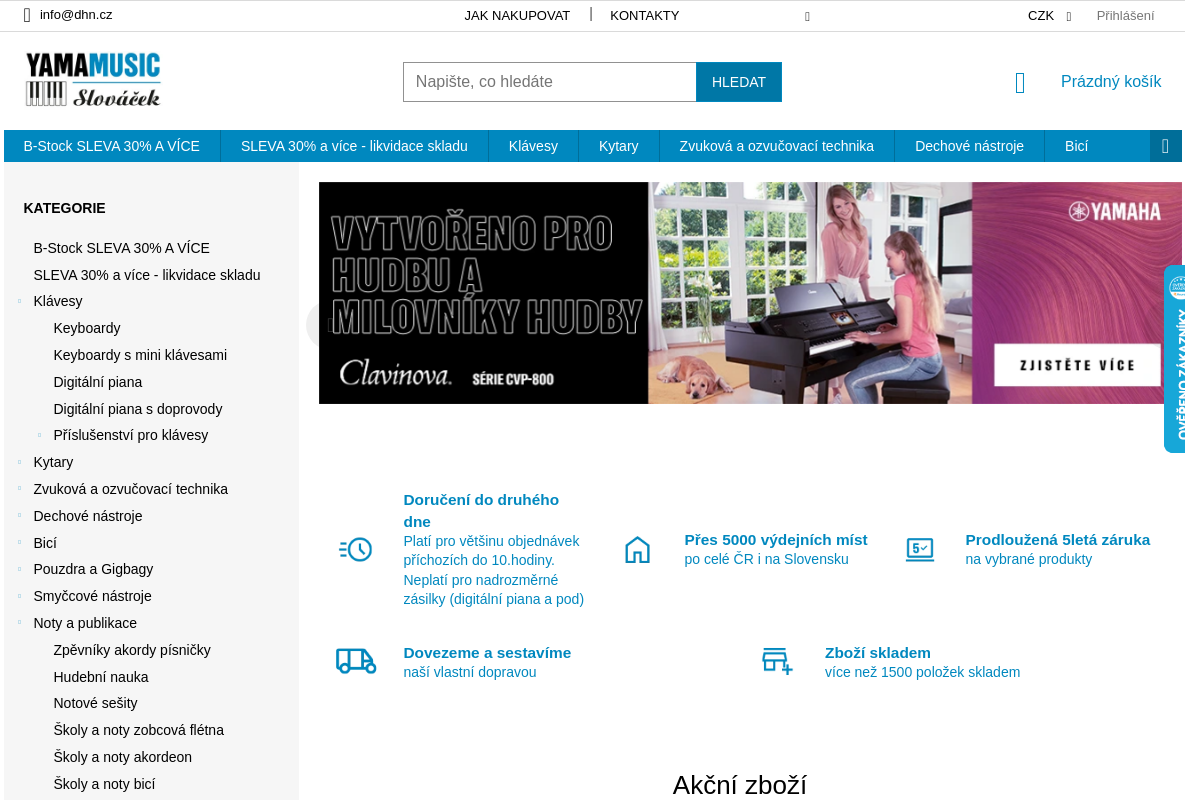1200x800 pixels.
Task: Open the shopping cart icon
Action: coord(1020,83)
